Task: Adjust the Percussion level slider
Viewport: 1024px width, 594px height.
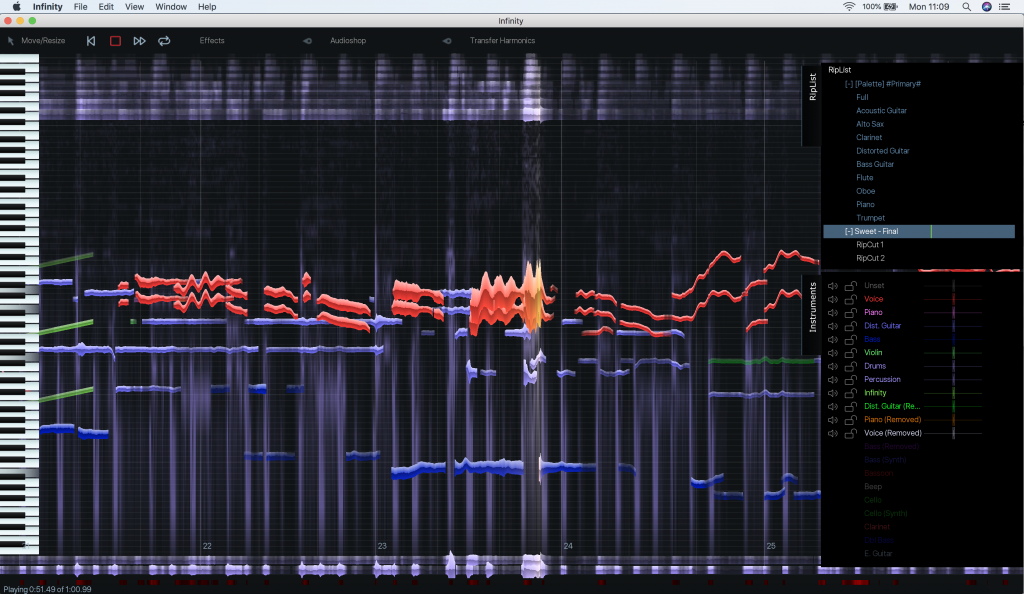Action: coord(953,380)
